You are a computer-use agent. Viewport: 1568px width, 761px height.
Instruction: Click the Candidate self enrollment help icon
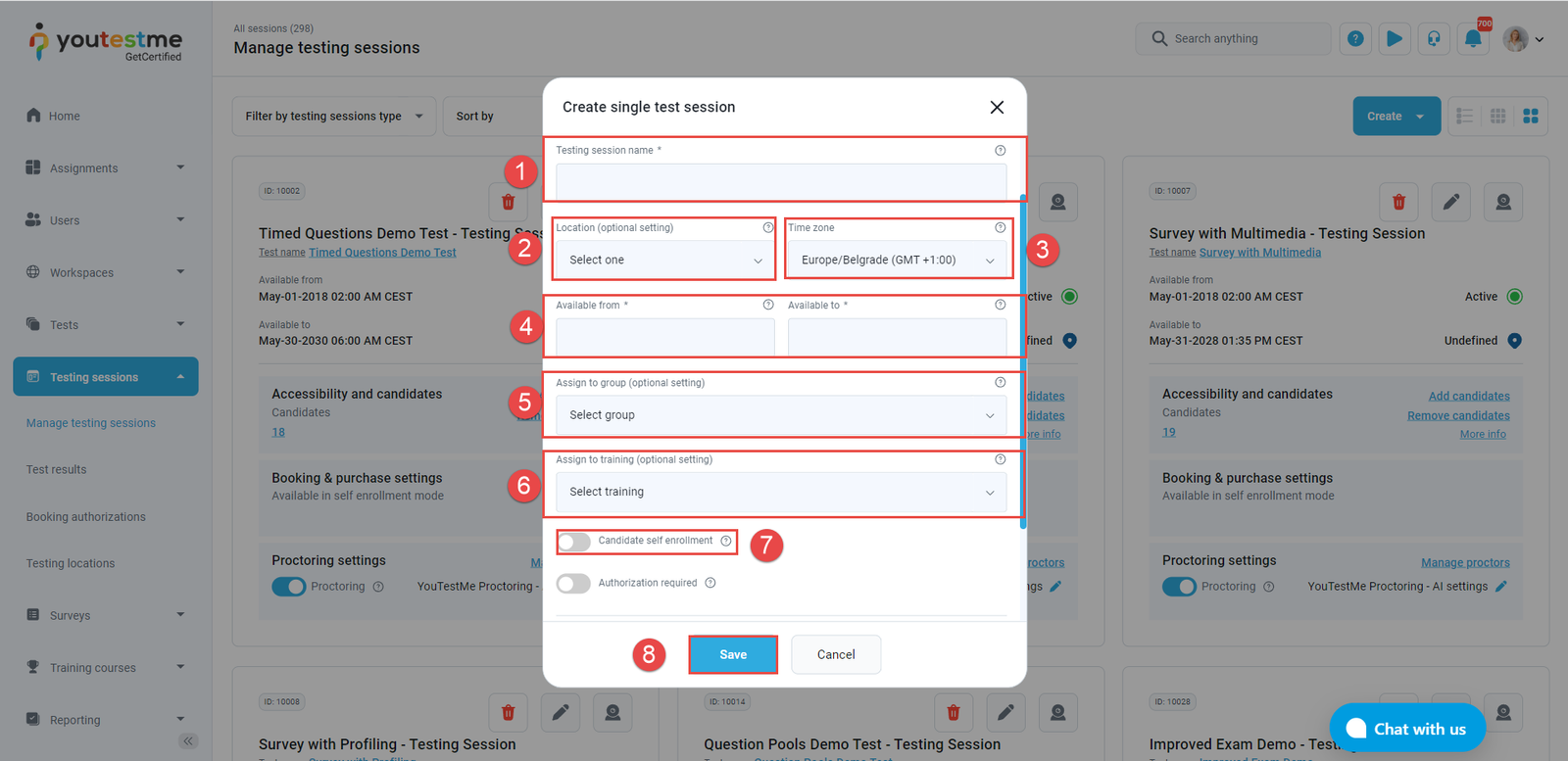point(726,541)
